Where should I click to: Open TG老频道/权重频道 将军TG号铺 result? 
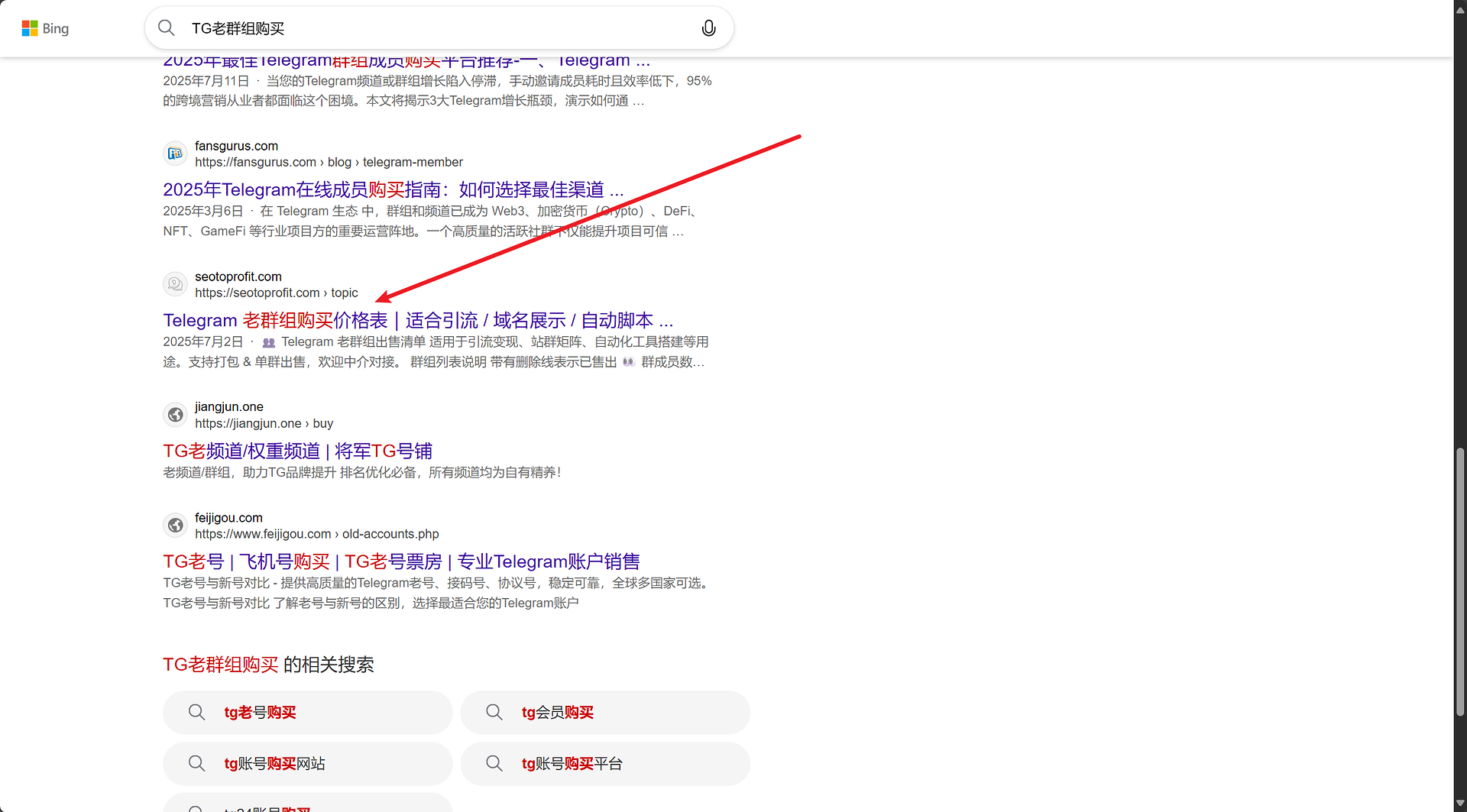297,451
